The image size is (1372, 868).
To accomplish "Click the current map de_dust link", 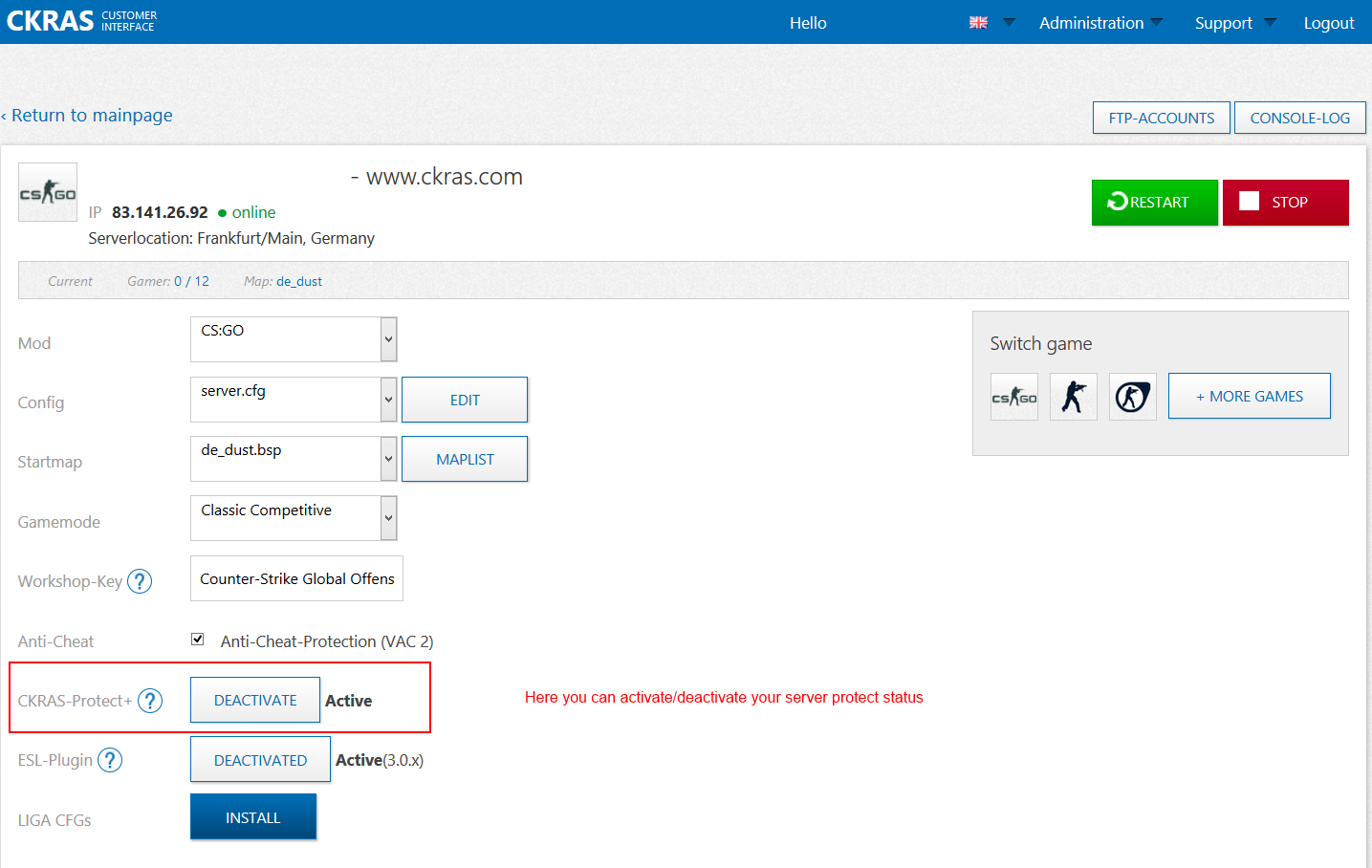I will pyautogui.click(x=299, y=281).
